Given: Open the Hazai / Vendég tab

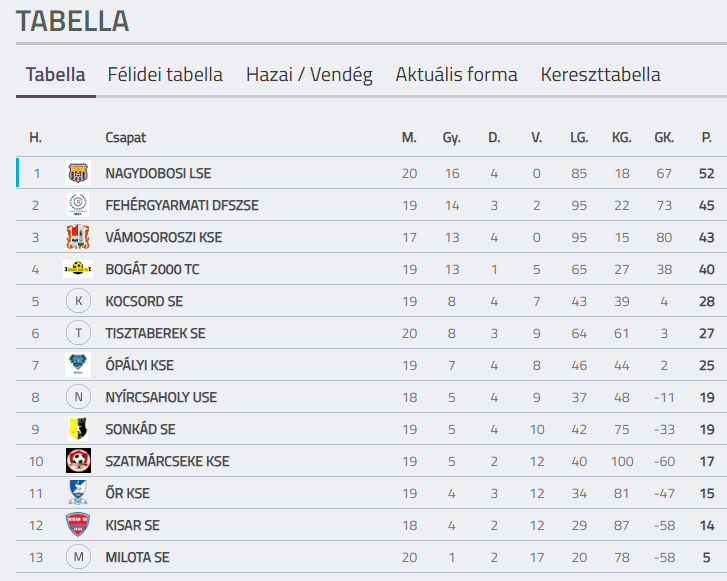Looking at the screenshot, I should (309, 75).
